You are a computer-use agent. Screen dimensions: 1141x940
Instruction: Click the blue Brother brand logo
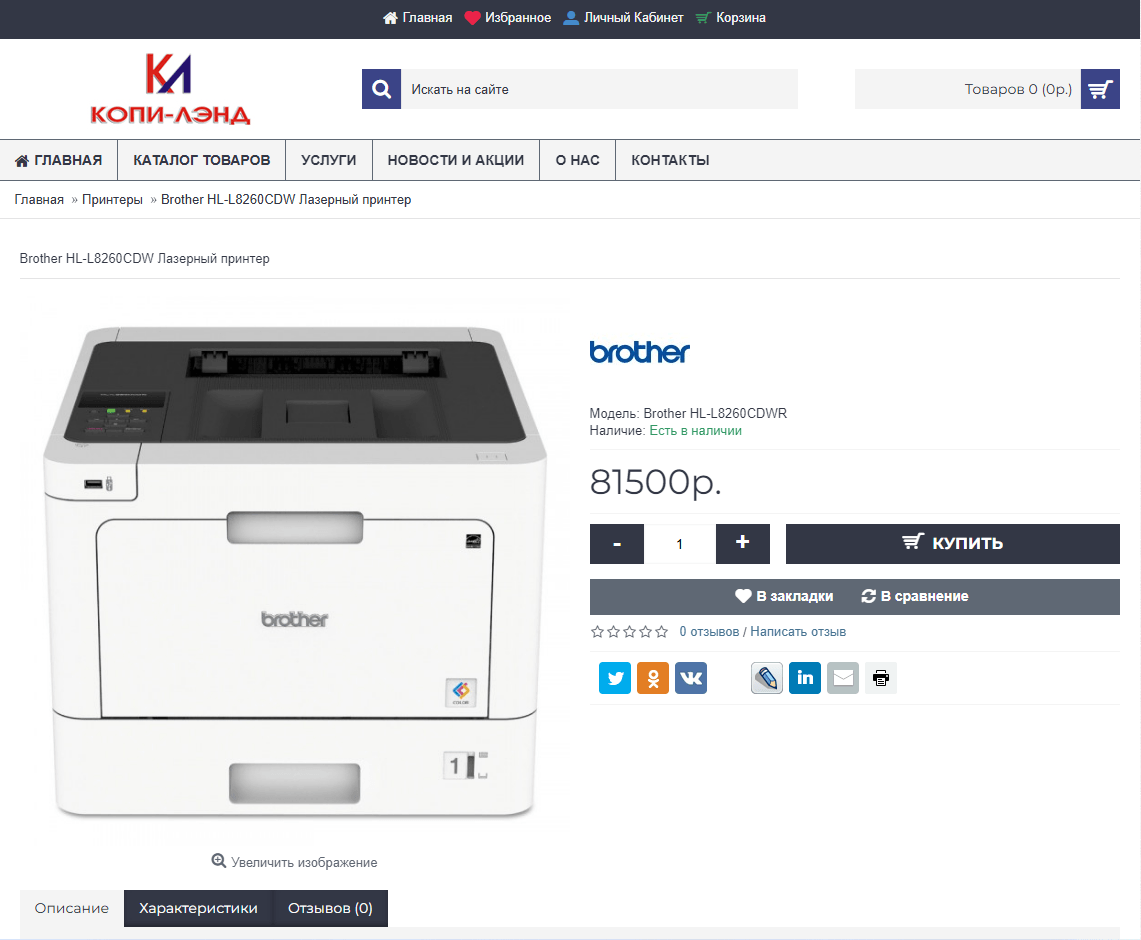[639, 352]
